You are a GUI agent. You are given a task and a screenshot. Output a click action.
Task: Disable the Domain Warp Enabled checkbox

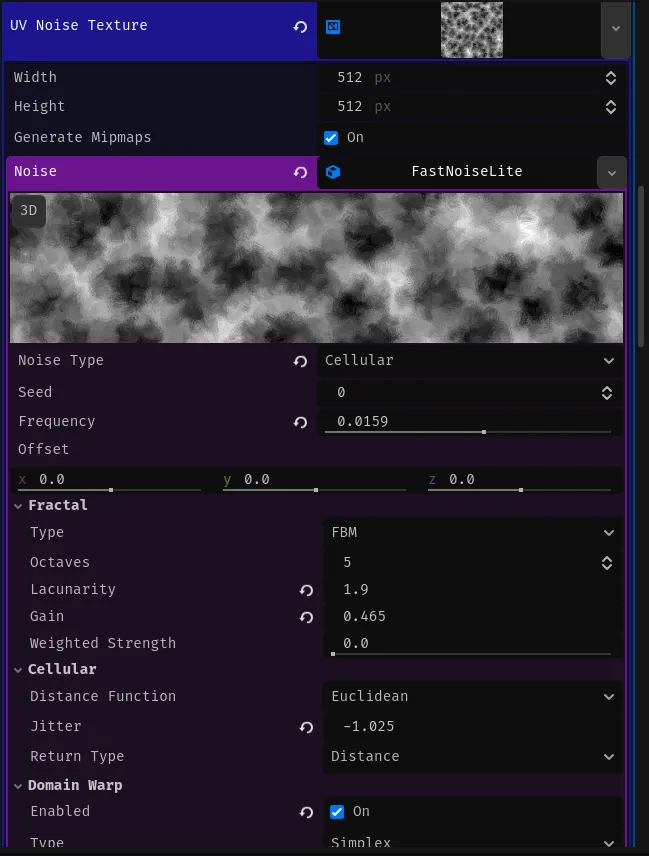click(337, 811)
